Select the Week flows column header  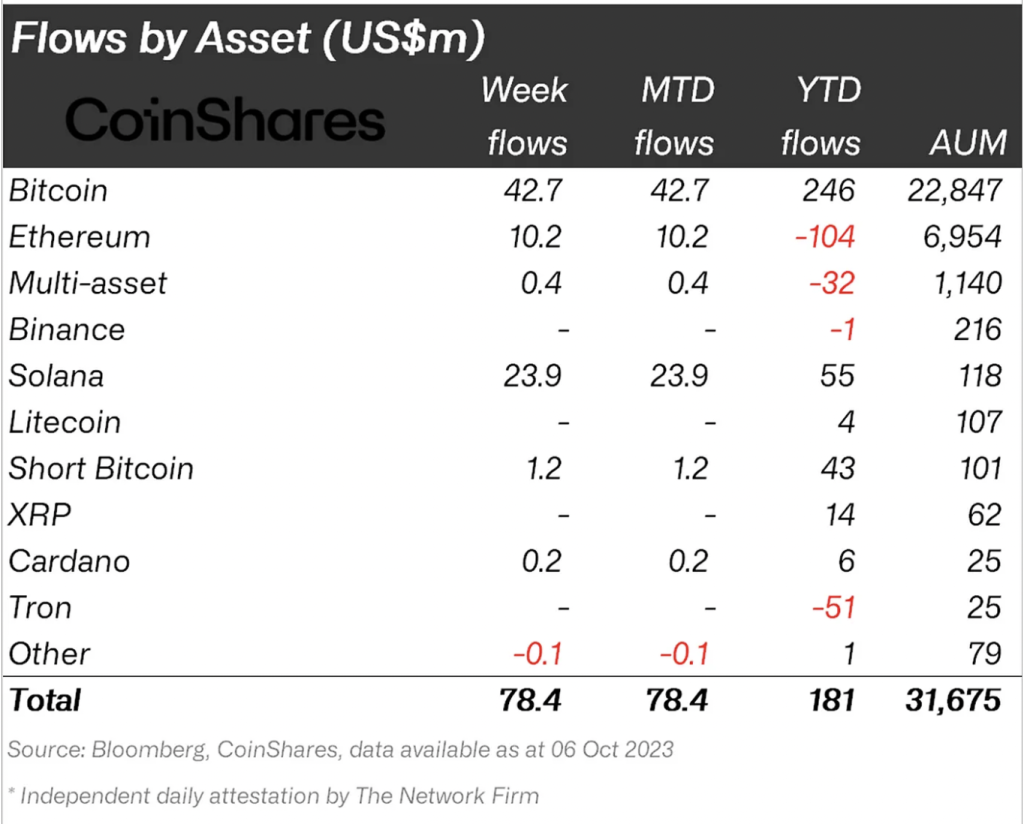pyautogui.click(x=526, y=116)
